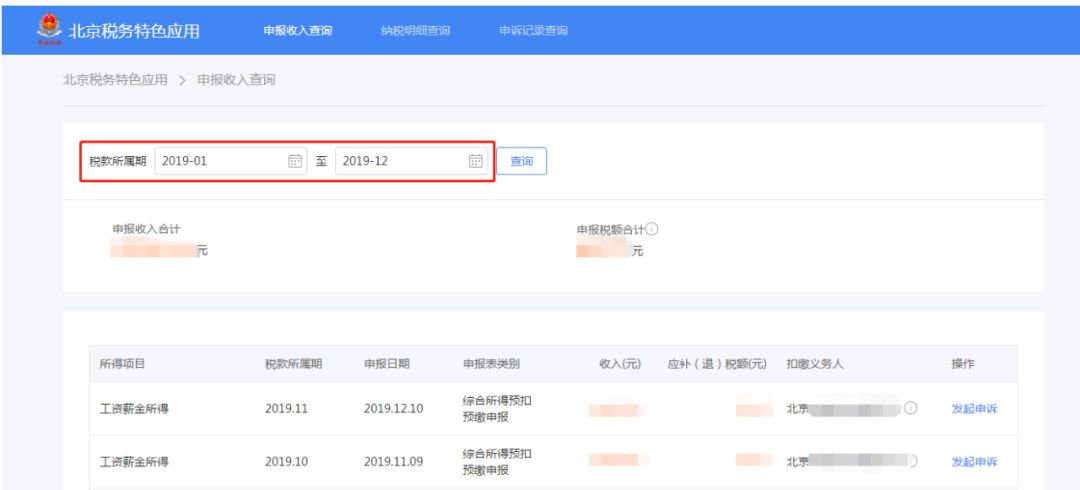This screenshot has height=490, width=1080.
Task: Click the 申报日期 column header
Action: (386, 364)
